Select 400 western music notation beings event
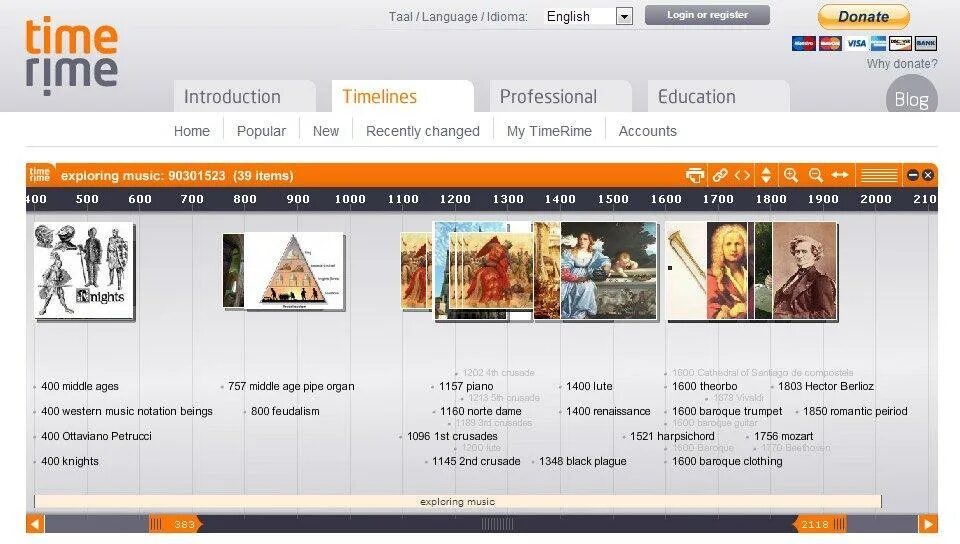960x544 pixels. (127, 411)
